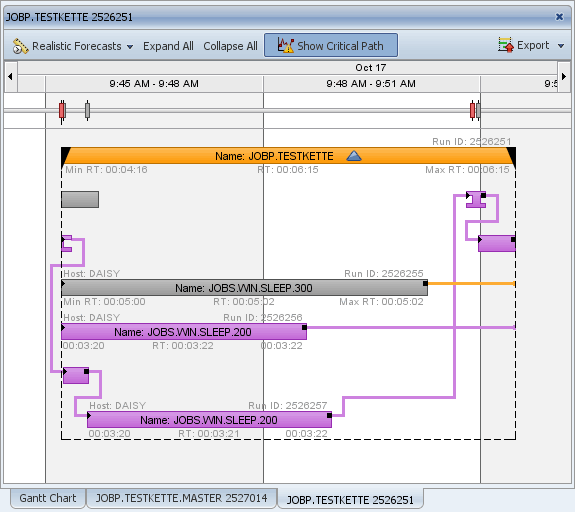Click the small purple block above lower SLEEP.200

tap(76, 376)
